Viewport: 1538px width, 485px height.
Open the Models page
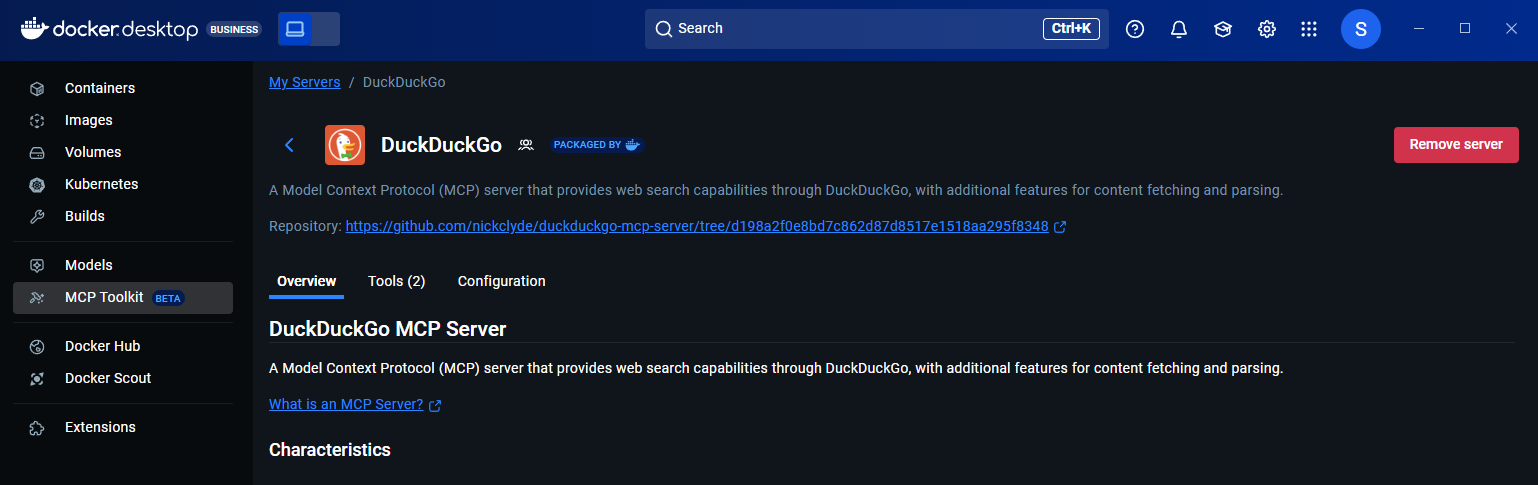click(88, 265)
